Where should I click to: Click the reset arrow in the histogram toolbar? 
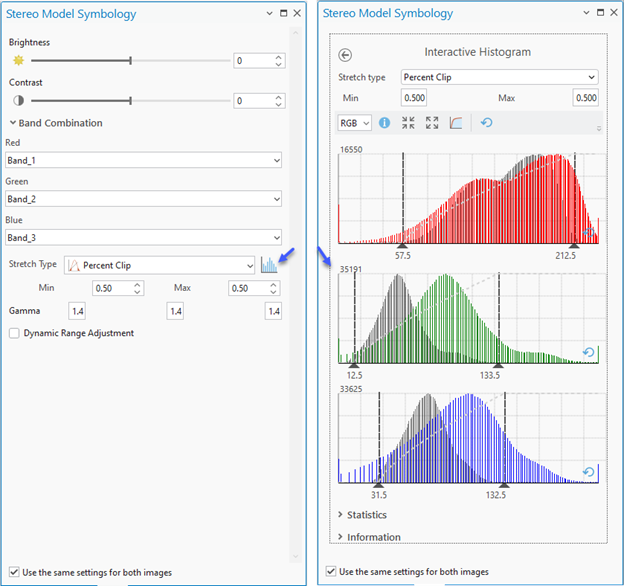(x=486, y=123)
